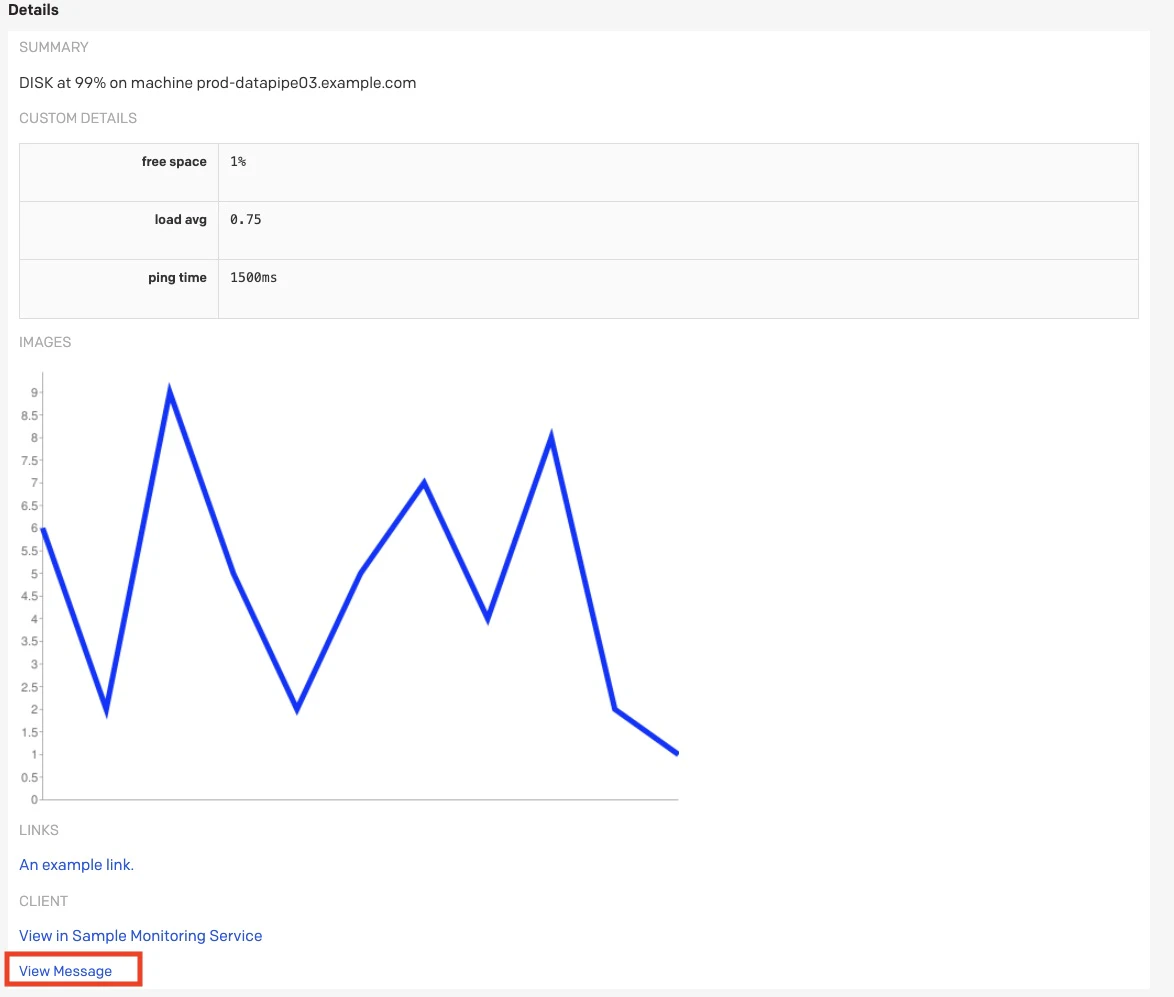Click the blue line chart image
This screenshot has height=997, width=1174.
point(349,588)
